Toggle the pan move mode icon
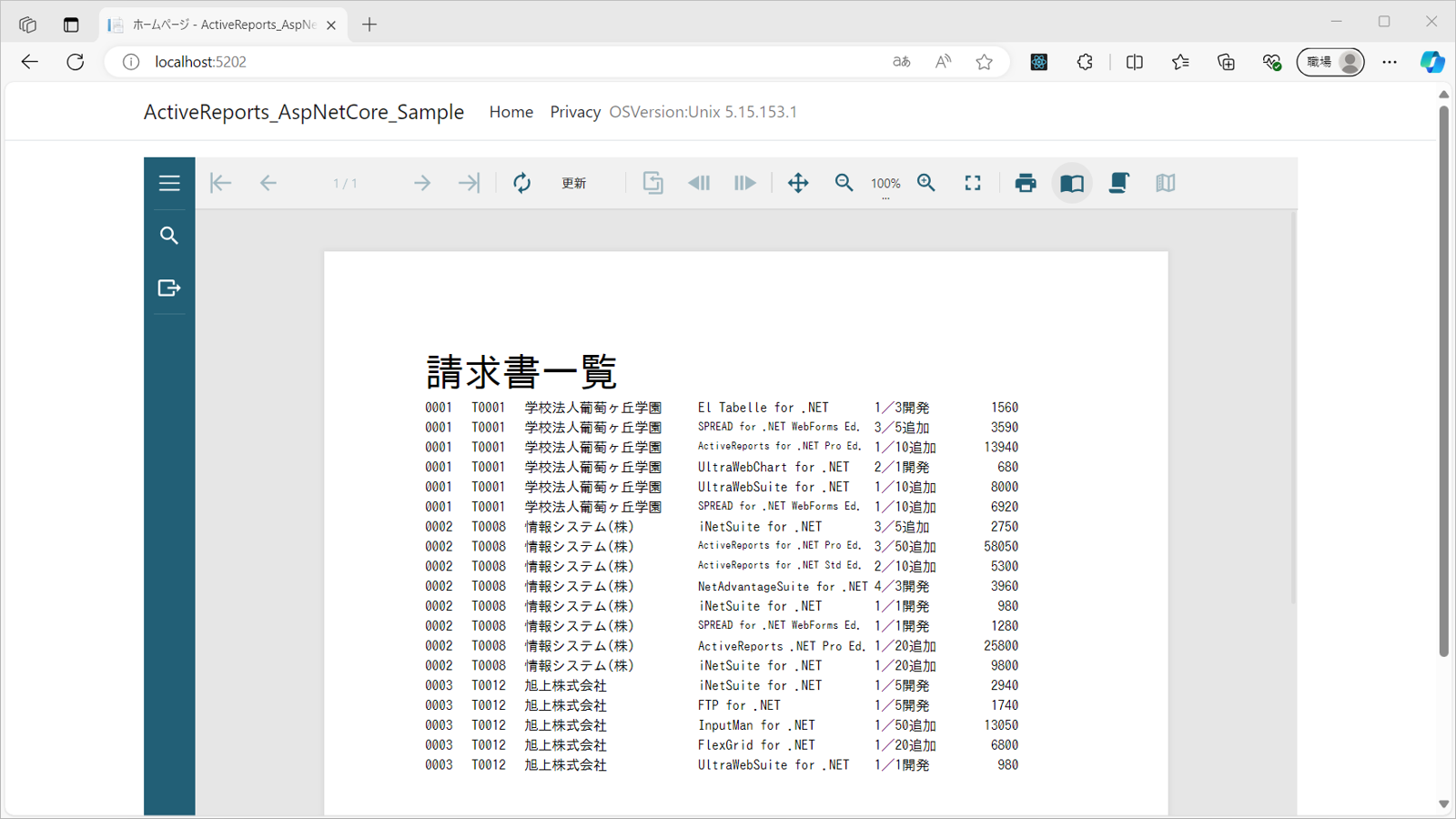Viewport: 1456px width, 819px height. [798, 183]
